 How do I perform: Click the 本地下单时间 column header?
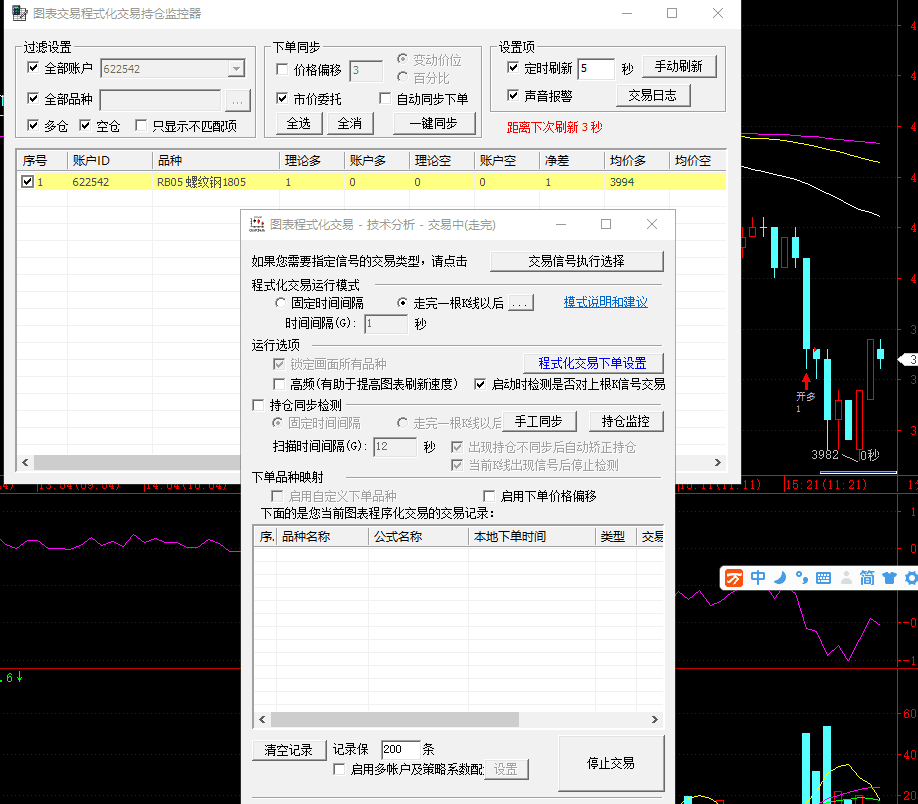point(530,537)
